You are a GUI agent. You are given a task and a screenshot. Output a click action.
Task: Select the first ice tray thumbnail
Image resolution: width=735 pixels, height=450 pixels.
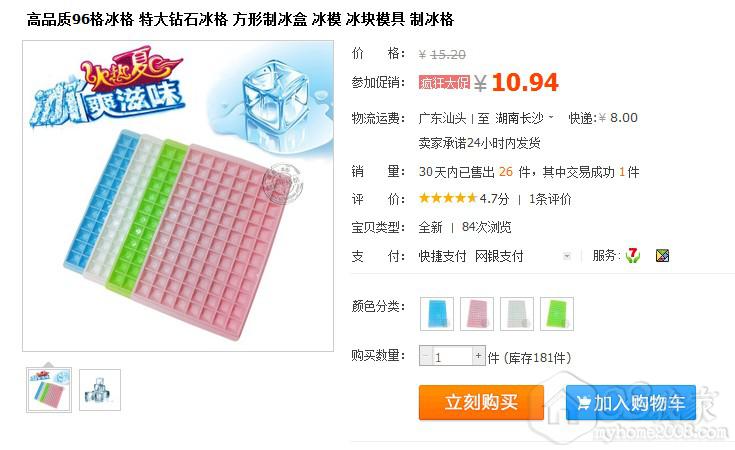pyautogui.click(x=49, y=390)
